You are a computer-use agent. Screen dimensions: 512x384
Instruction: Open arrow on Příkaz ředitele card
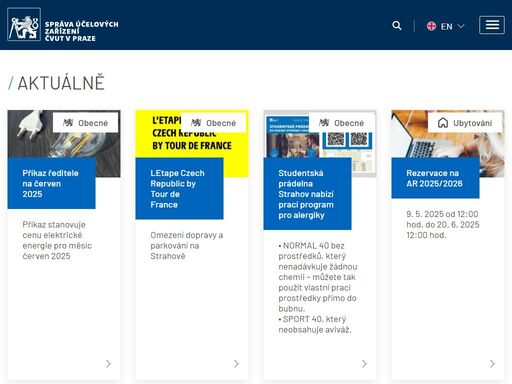point(108,364)
